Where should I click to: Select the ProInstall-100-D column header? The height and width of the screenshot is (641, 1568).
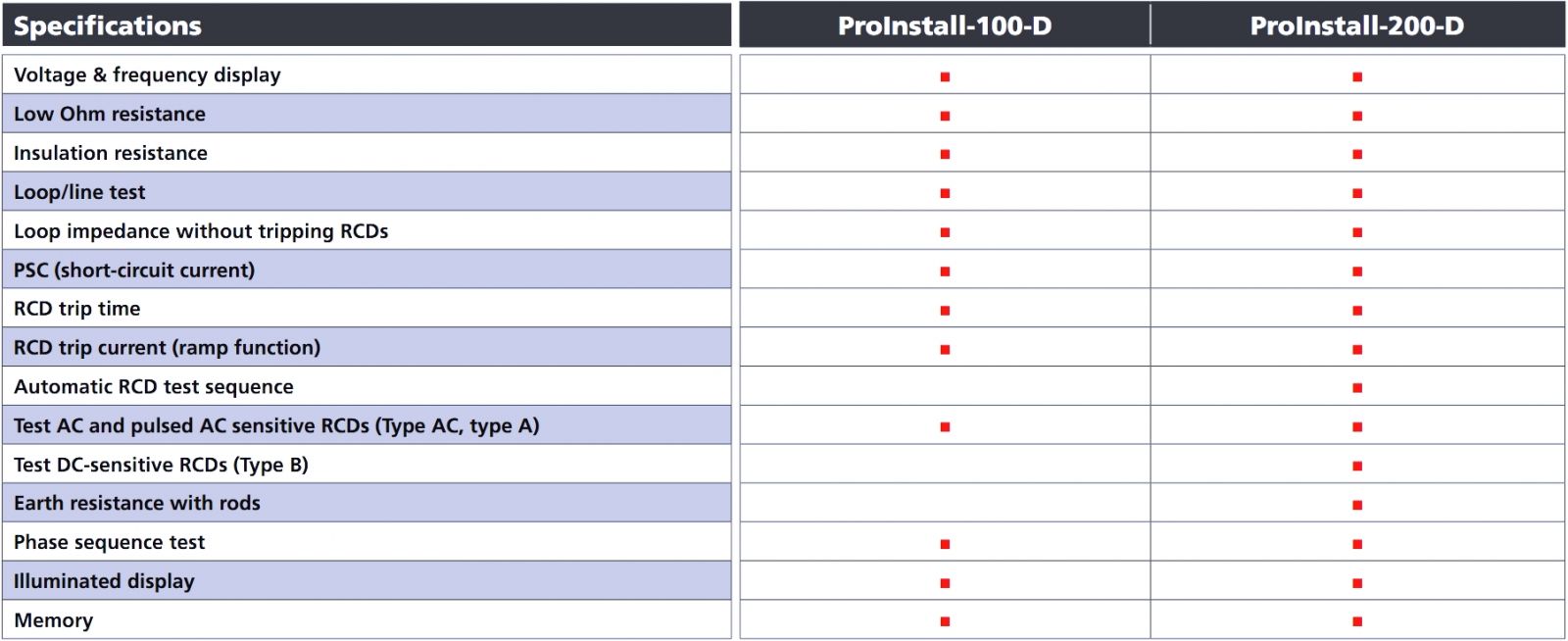click(x=944, y=25)
